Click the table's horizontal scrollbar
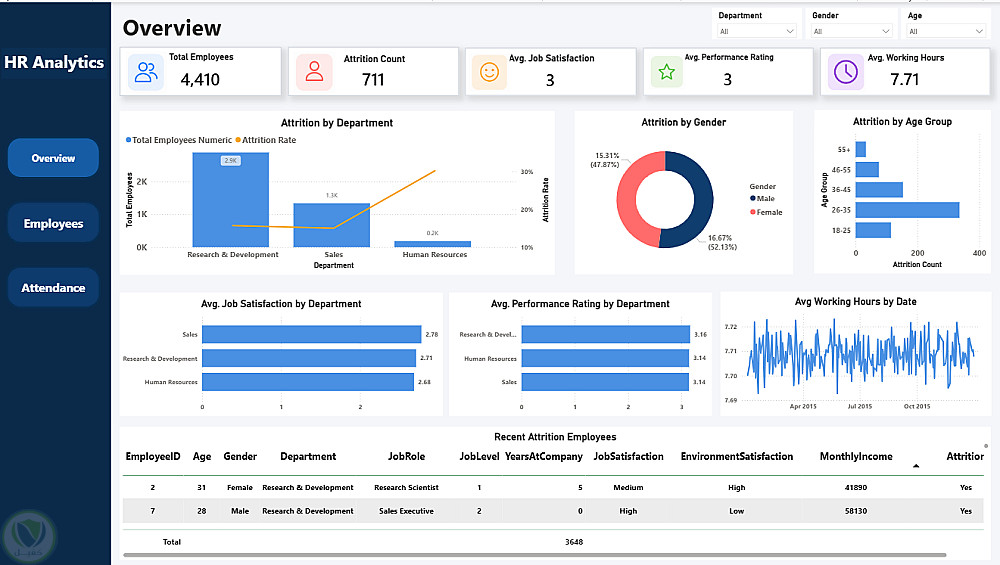 534,555
